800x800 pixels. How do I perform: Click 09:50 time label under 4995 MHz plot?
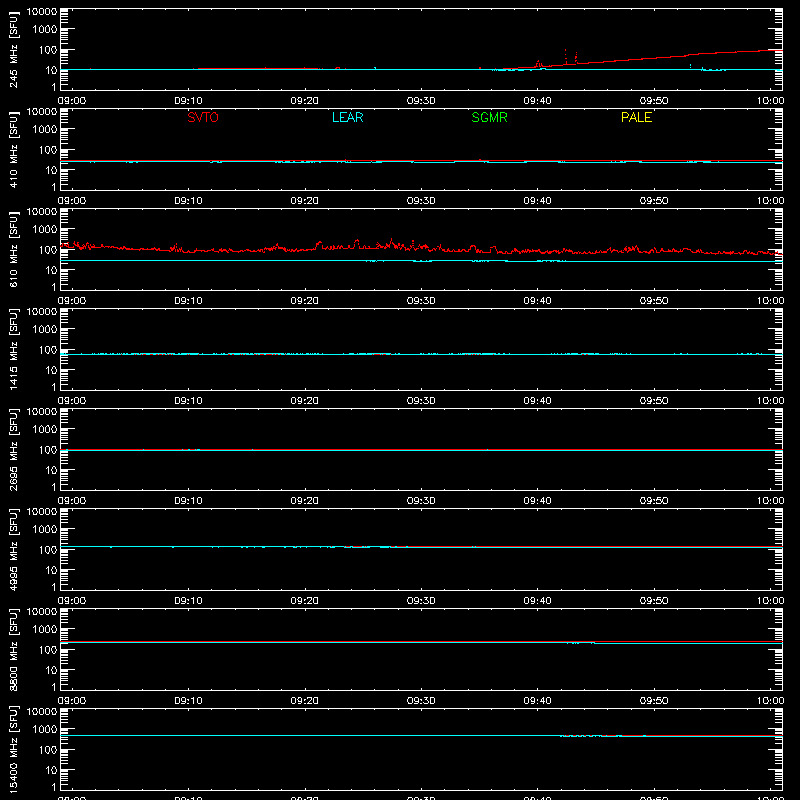pyautogui.click(x=654, y=601)
